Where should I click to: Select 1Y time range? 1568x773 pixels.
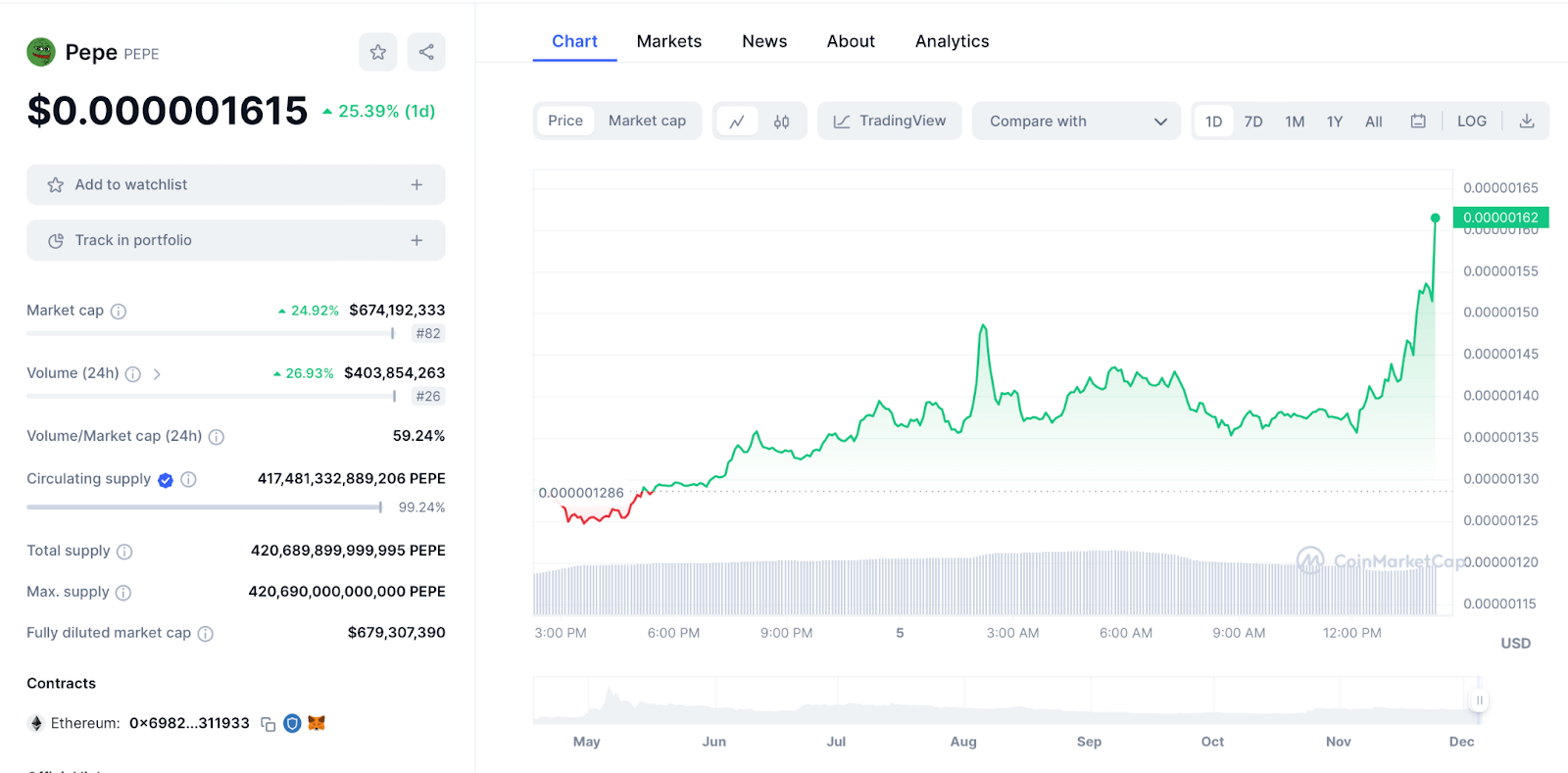click(1335, 121)
